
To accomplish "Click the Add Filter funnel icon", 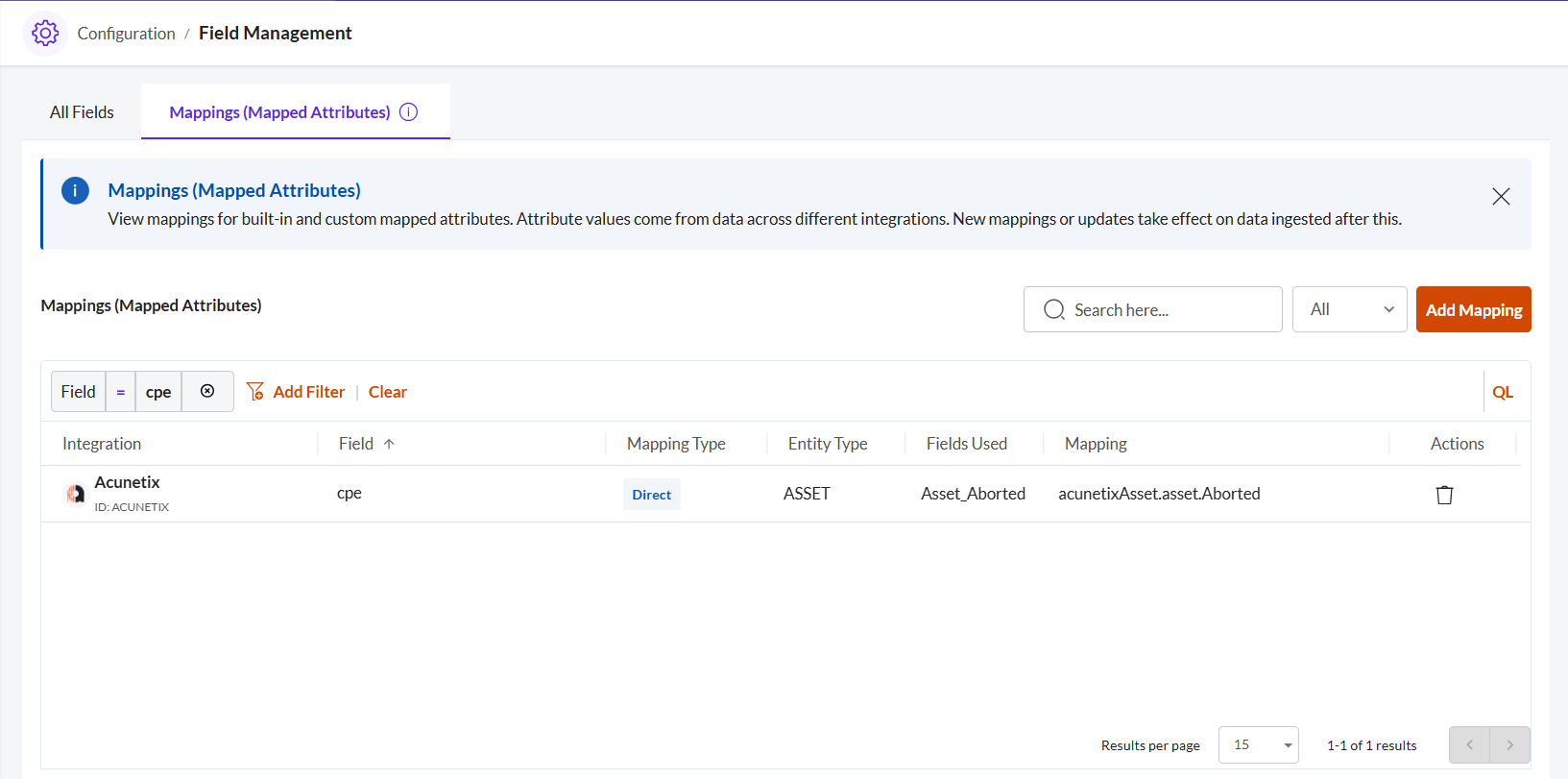I will (x=255, y=391).
